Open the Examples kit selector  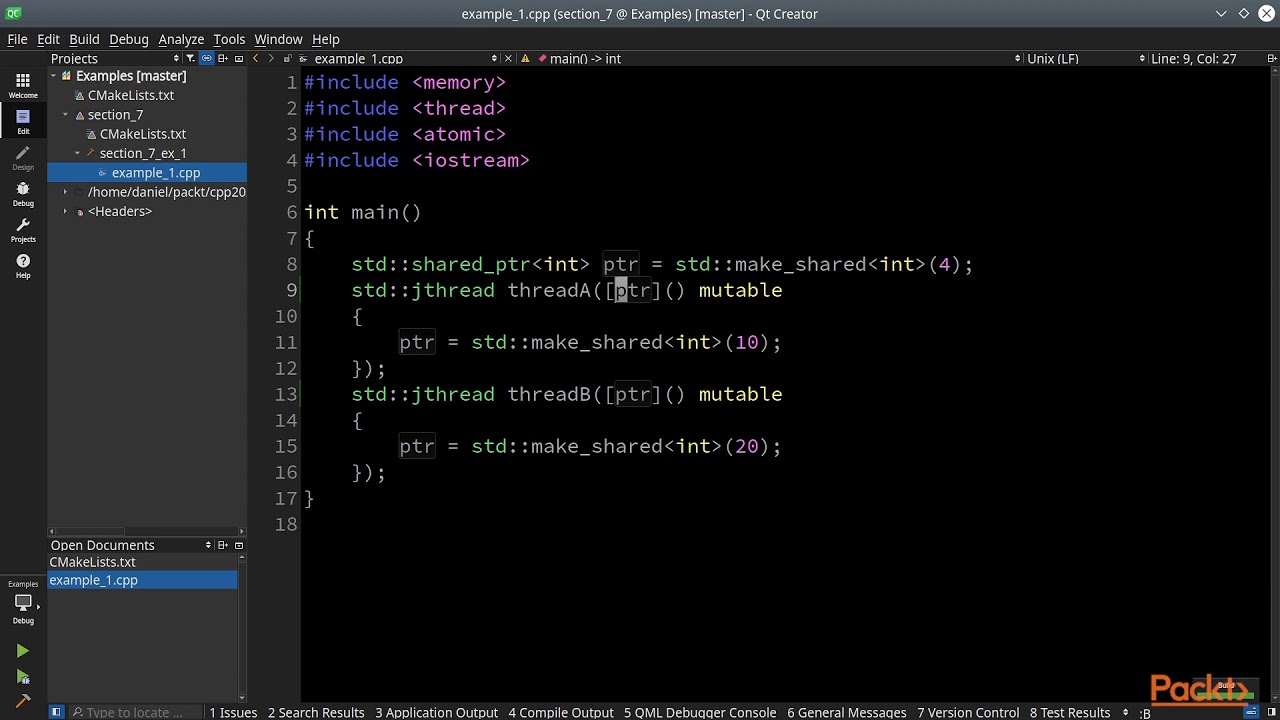point(23,602)
